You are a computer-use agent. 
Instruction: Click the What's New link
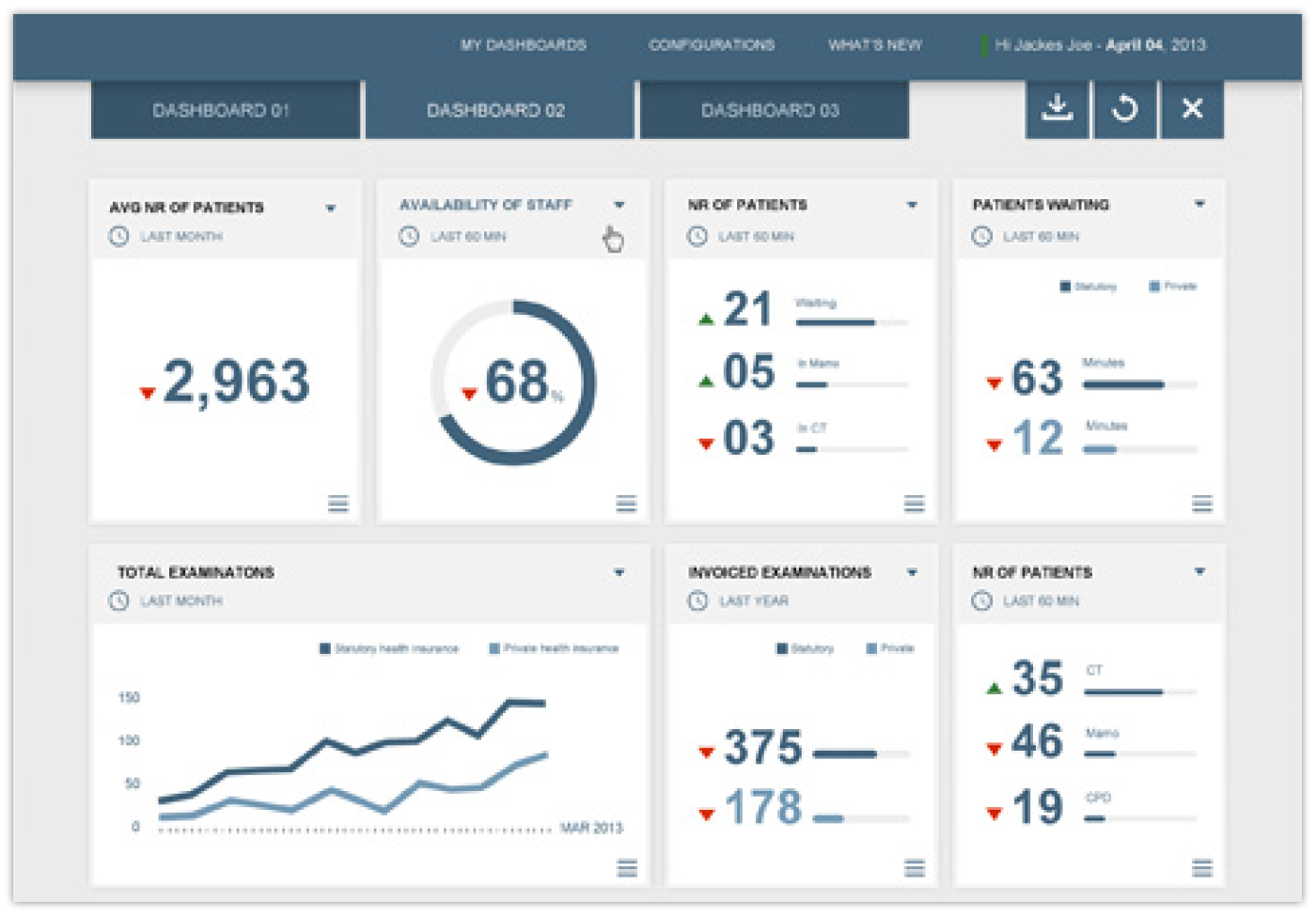click(874, 44)
